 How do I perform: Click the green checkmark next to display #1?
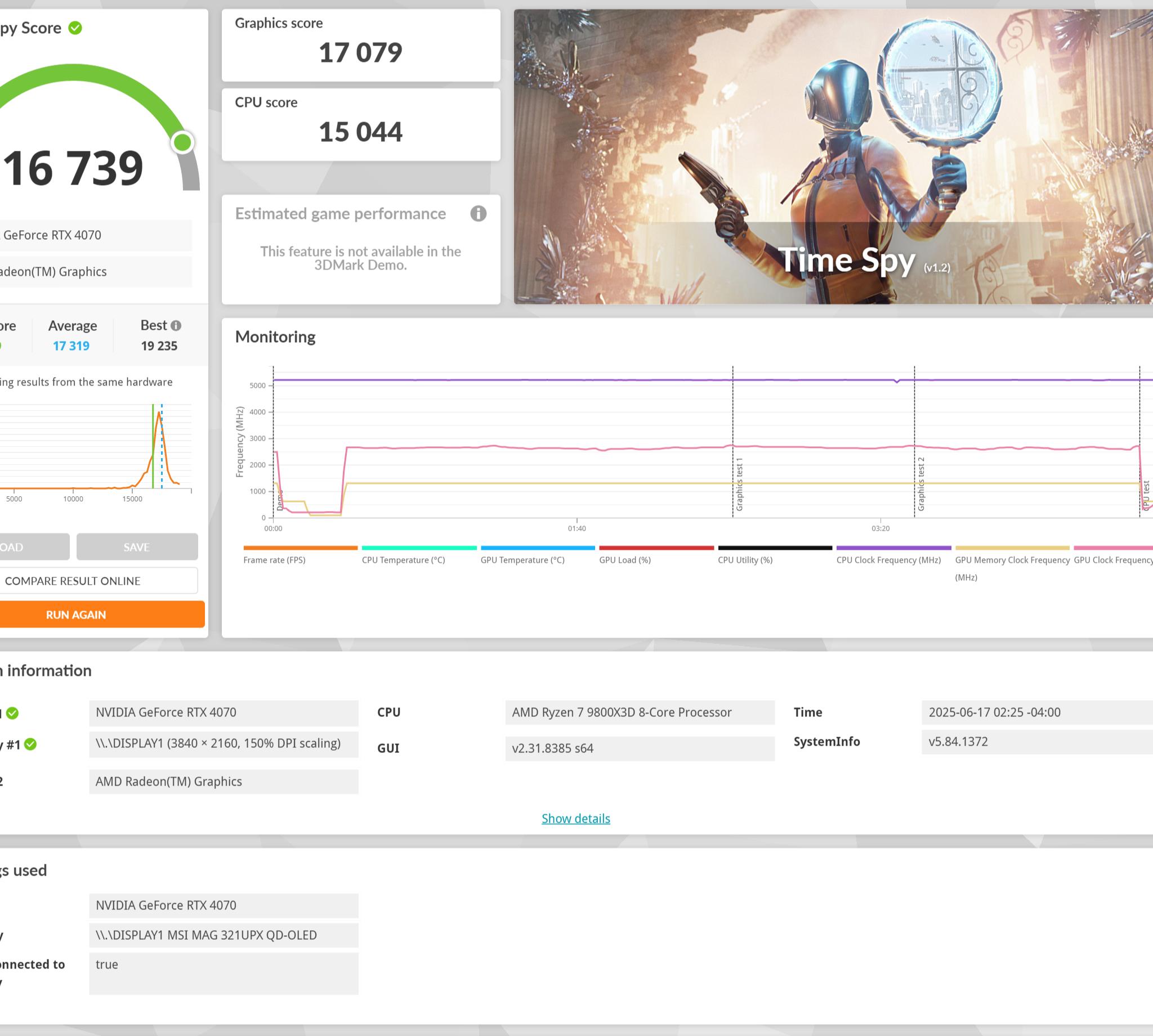point(31,744)
